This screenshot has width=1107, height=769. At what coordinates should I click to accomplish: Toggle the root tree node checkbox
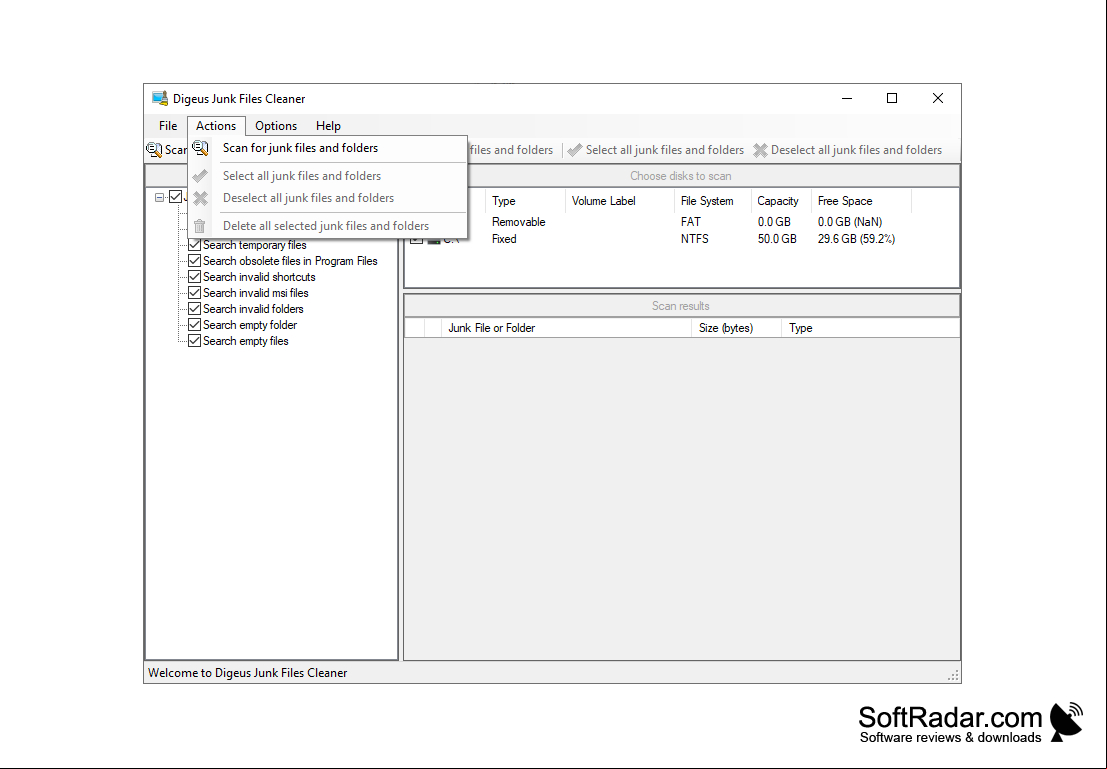point(176,197)
